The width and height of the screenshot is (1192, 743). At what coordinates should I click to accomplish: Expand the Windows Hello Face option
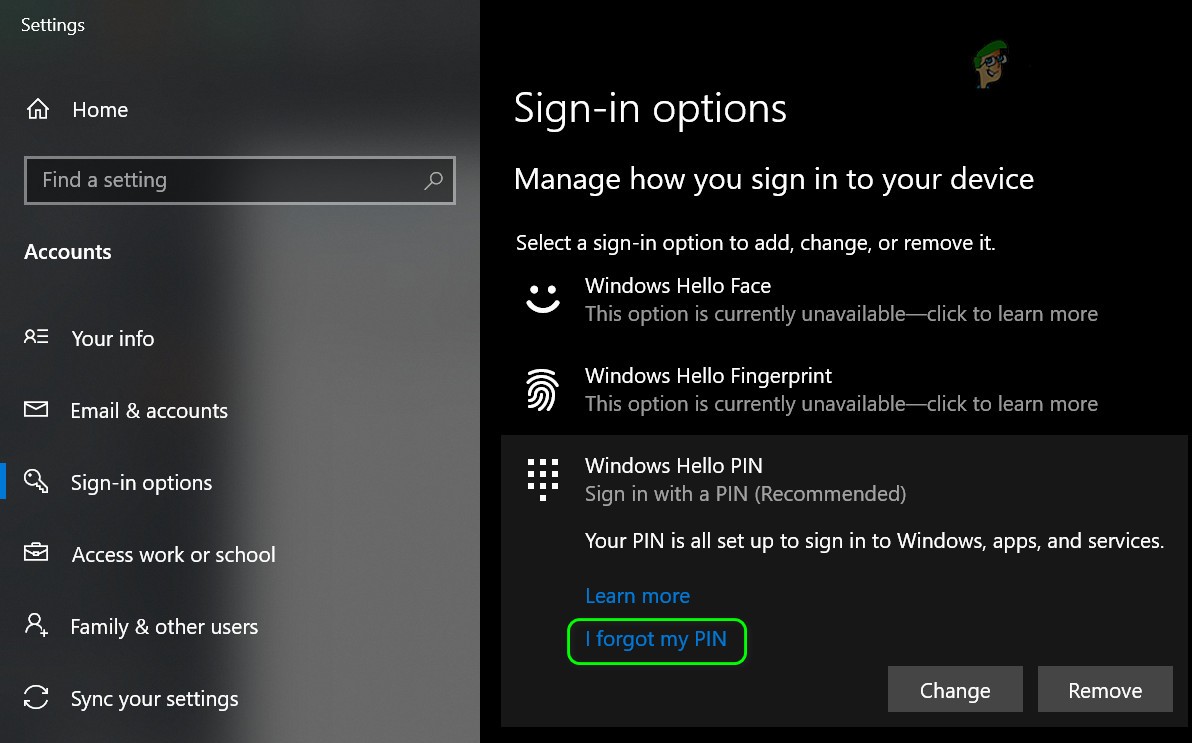[x=677, y=286]
